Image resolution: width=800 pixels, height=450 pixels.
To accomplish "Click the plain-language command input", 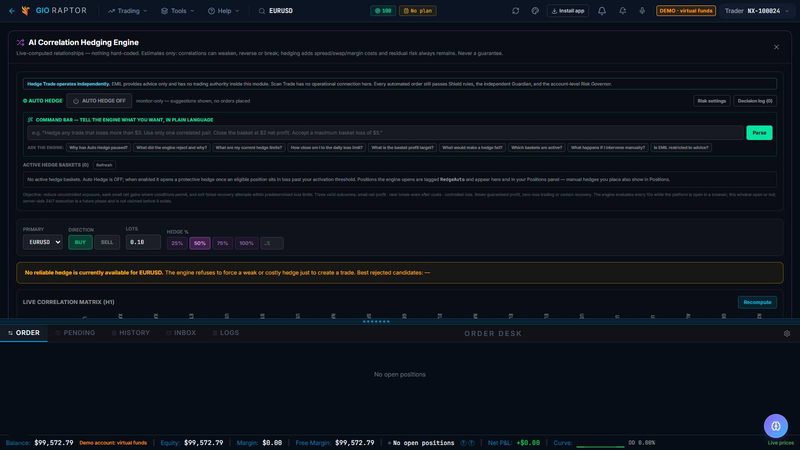I will click(x=385, y=133).
